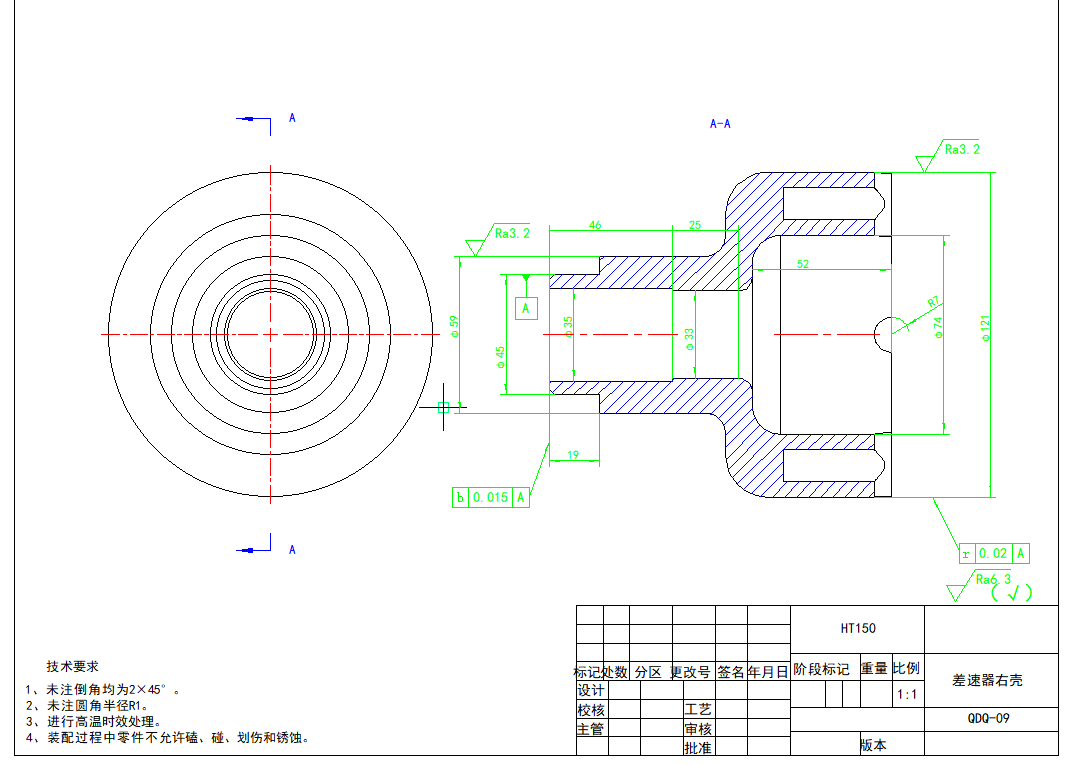
Task: Select the QDQ-09 drawing number cell
Action: (x=990, y=719)
